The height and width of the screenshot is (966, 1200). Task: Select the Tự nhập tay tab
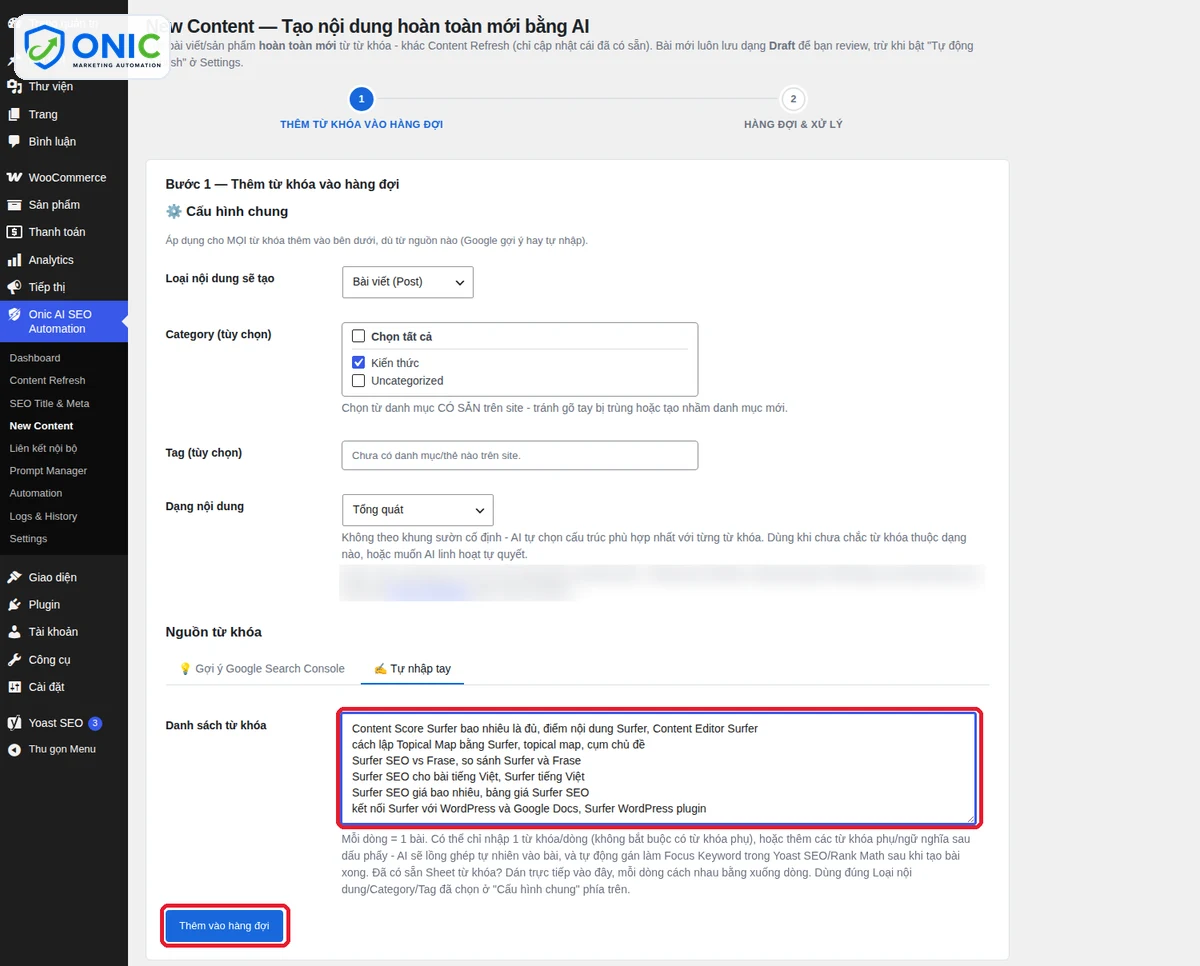[x=412, y=668]
